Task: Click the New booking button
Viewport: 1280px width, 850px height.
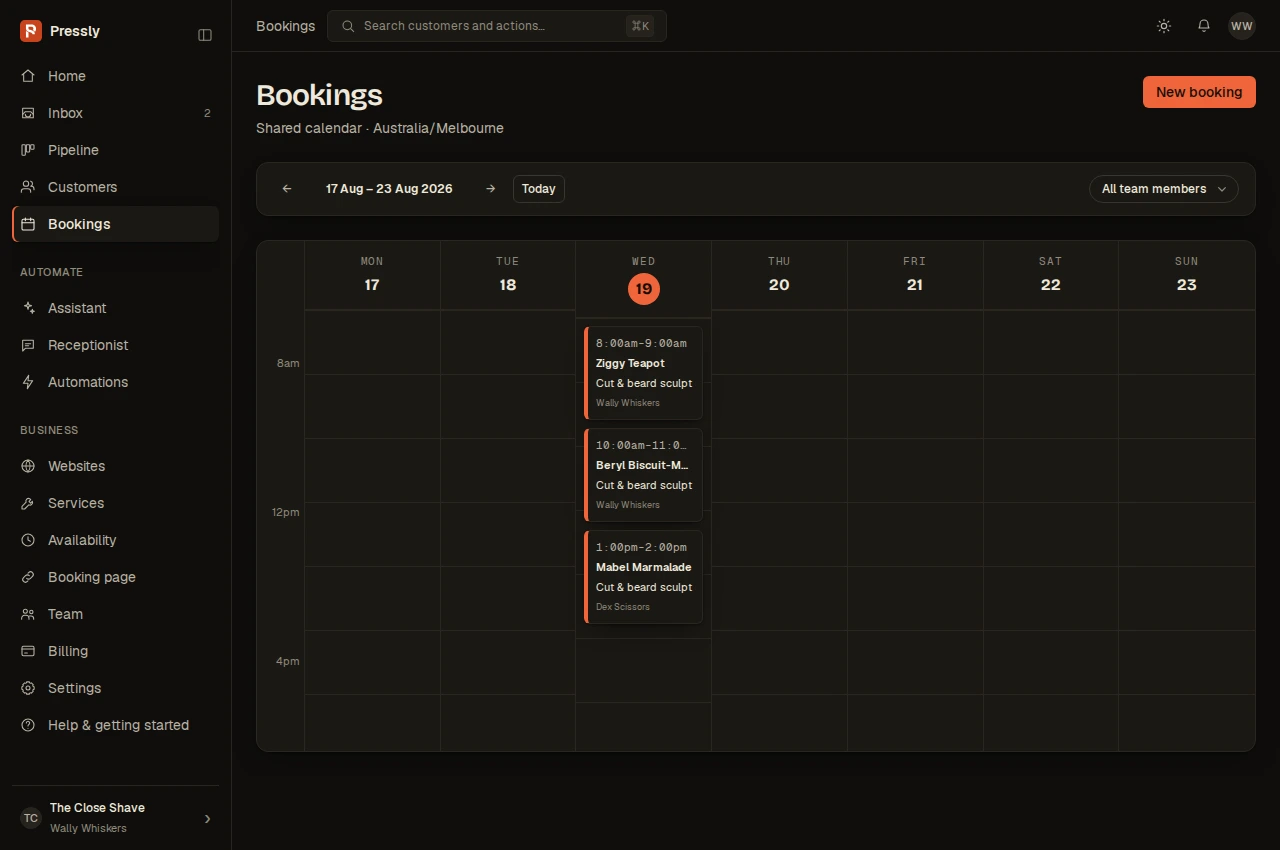Action: (1199, 92)
